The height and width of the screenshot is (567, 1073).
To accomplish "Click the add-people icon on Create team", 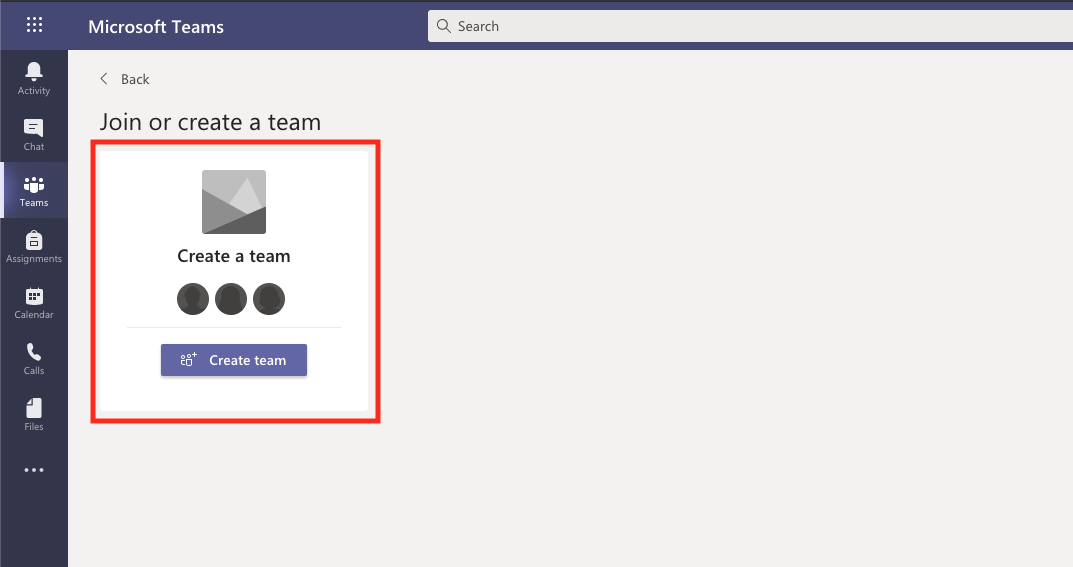I will (x=188, y=360).
